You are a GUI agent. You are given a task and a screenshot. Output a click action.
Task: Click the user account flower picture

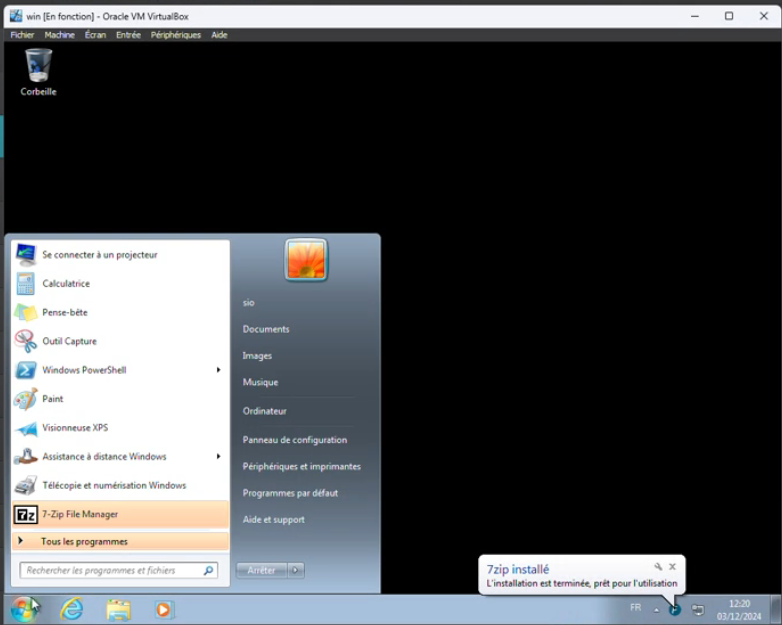pyautogui.click(x=306, y=260)
